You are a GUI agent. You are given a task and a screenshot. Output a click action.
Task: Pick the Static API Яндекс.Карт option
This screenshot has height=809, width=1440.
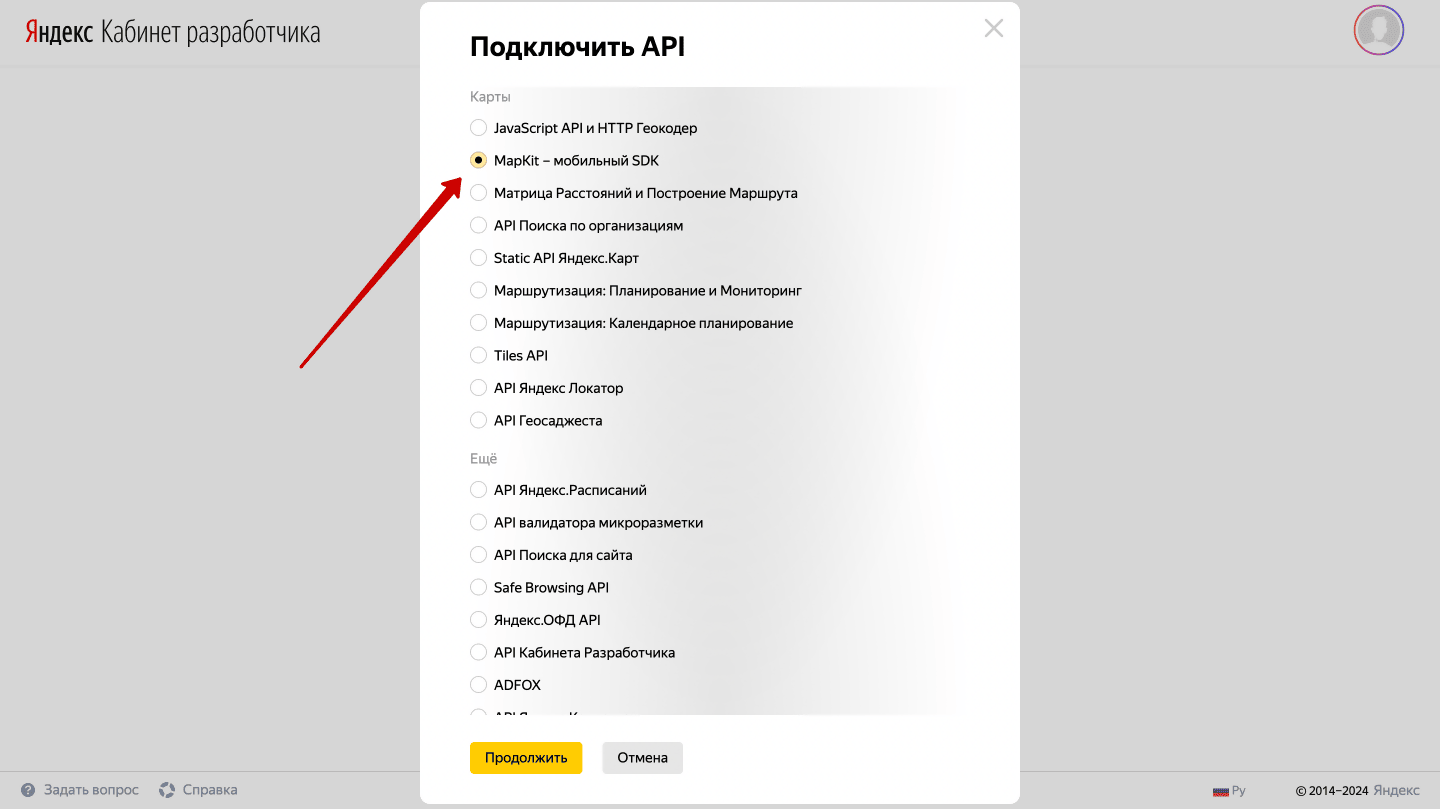pos(478,258)
